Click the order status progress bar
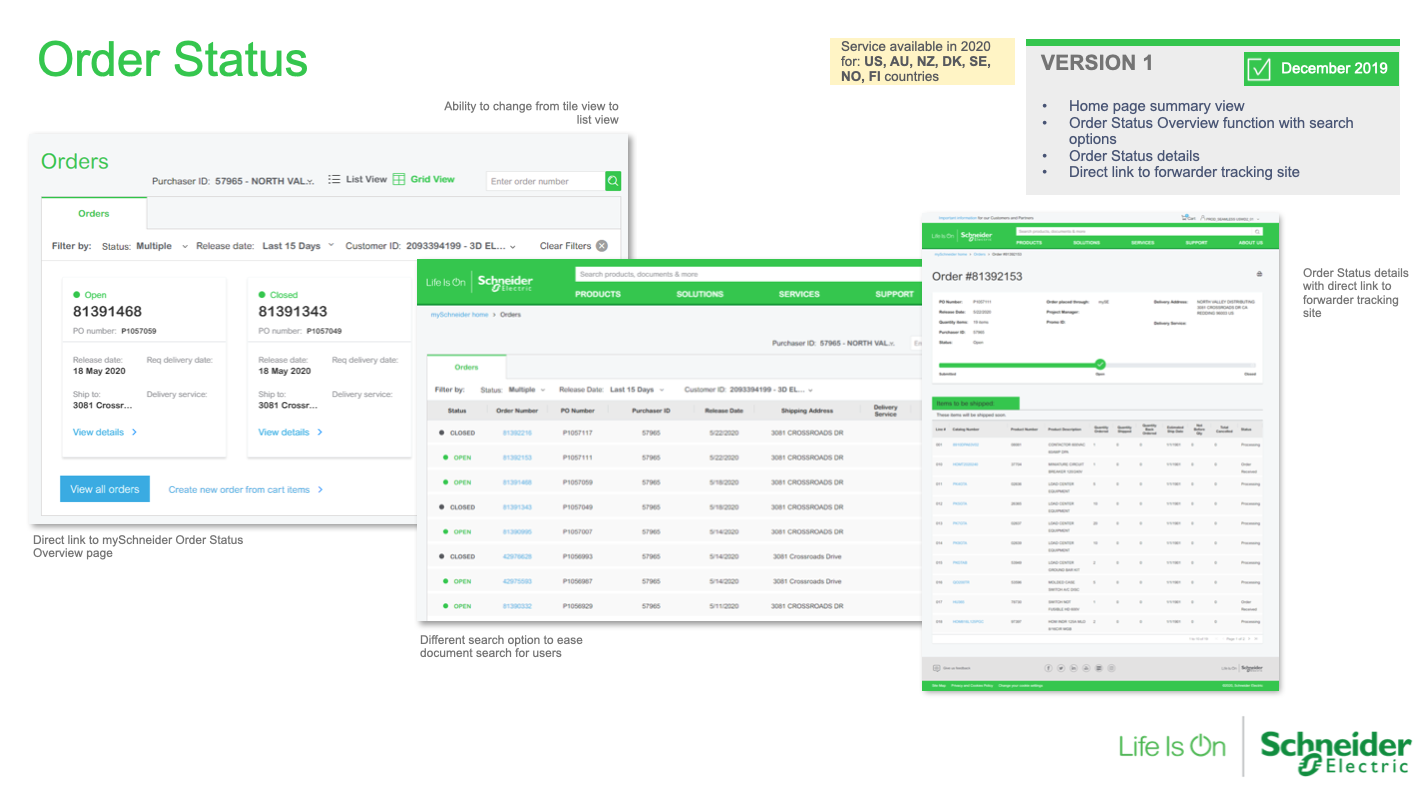Viewport: 1426px width, 798px height. [x=1097, y=364]
